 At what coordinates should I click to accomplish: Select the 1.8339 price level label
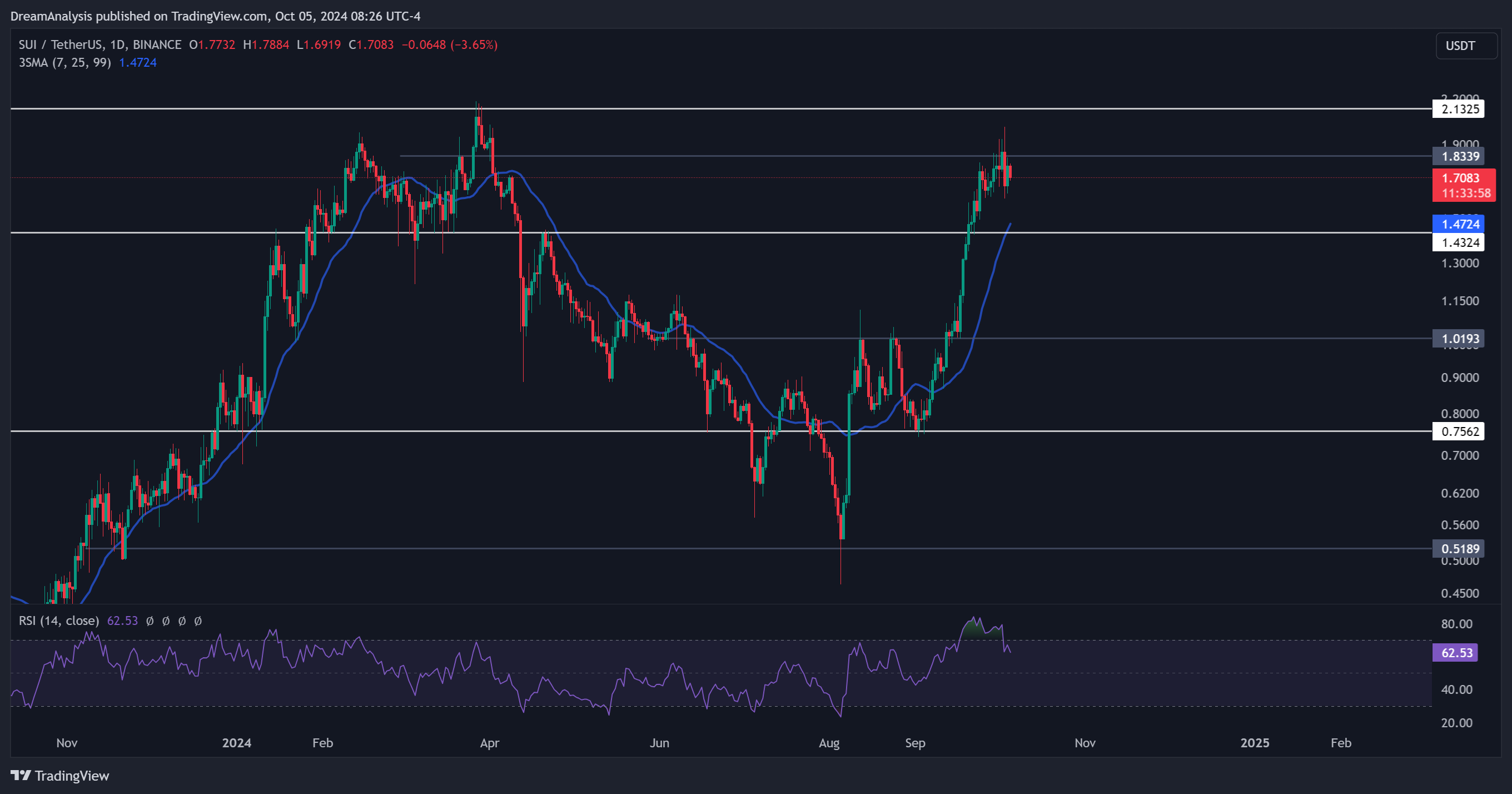coord(1458,156)
